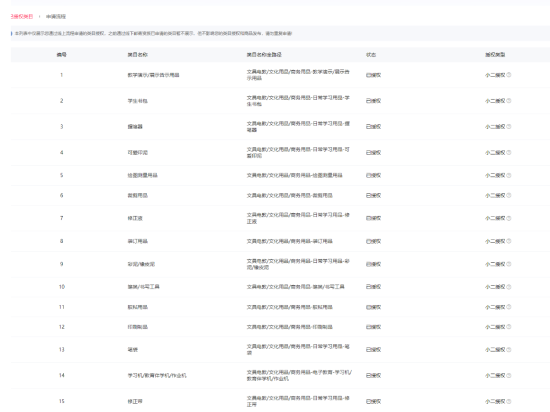Click the 授权类型 column header
Viewport: 550px width, 412px height.
pos(495,55)
